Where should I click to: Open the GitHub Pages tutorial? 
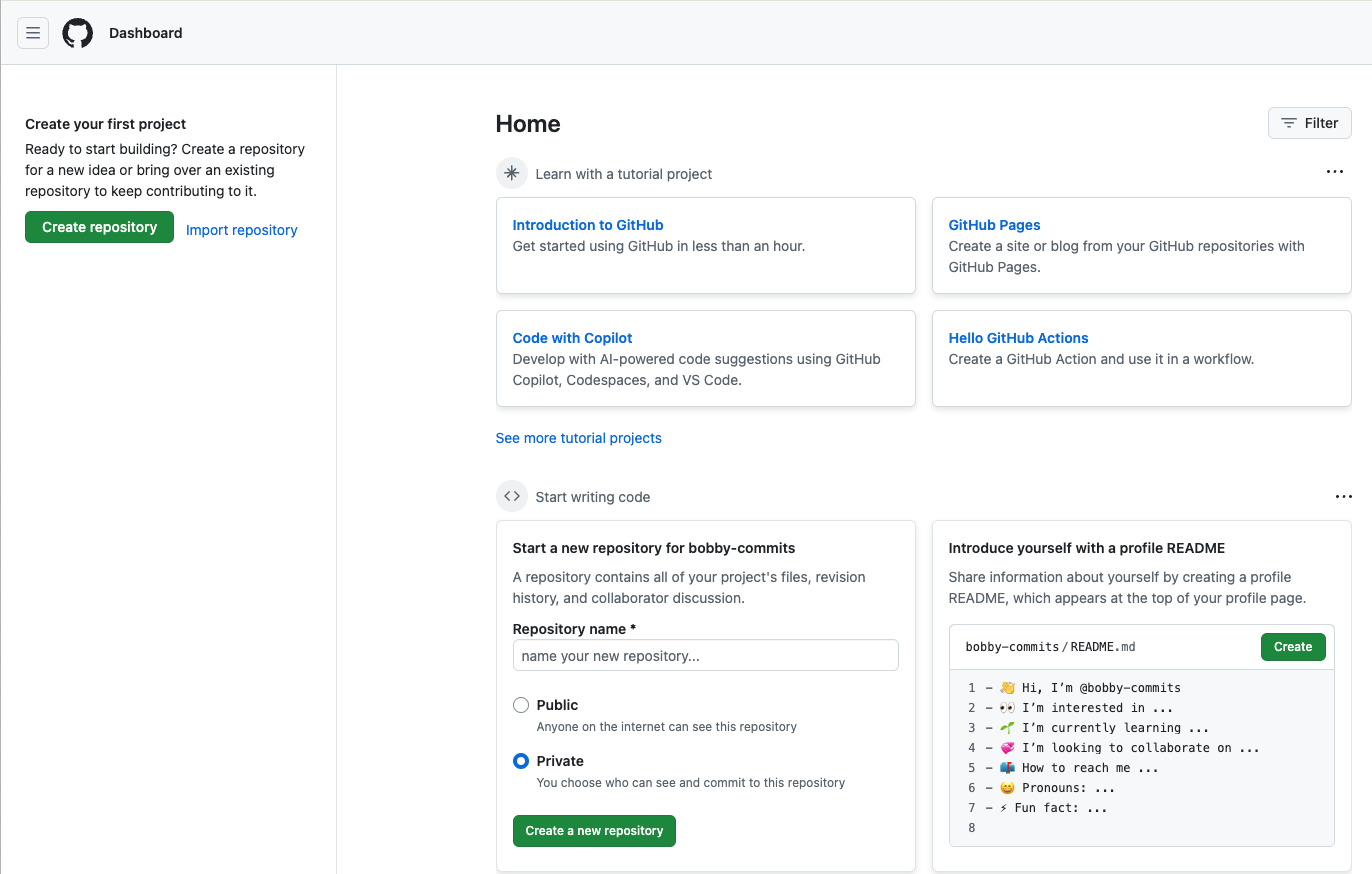point(994,224)
